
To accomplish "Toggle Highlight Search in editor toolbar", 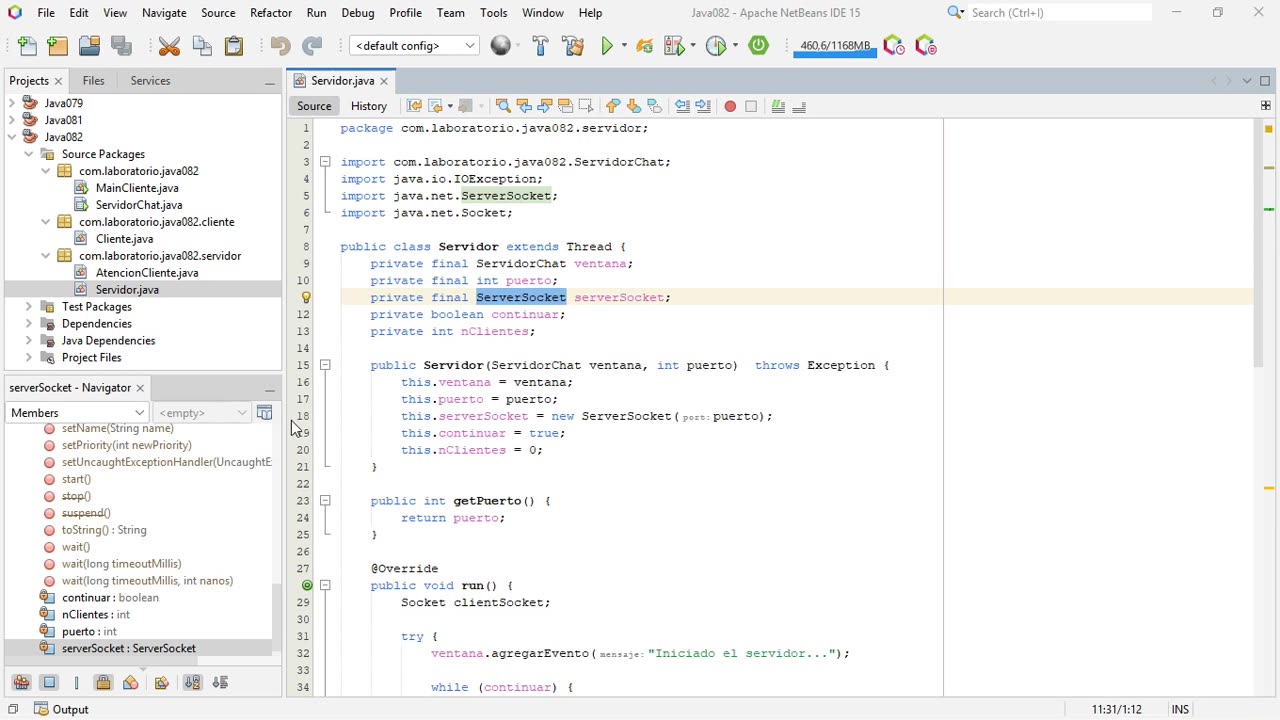I will pyautogui.click(x=565, y=106).
